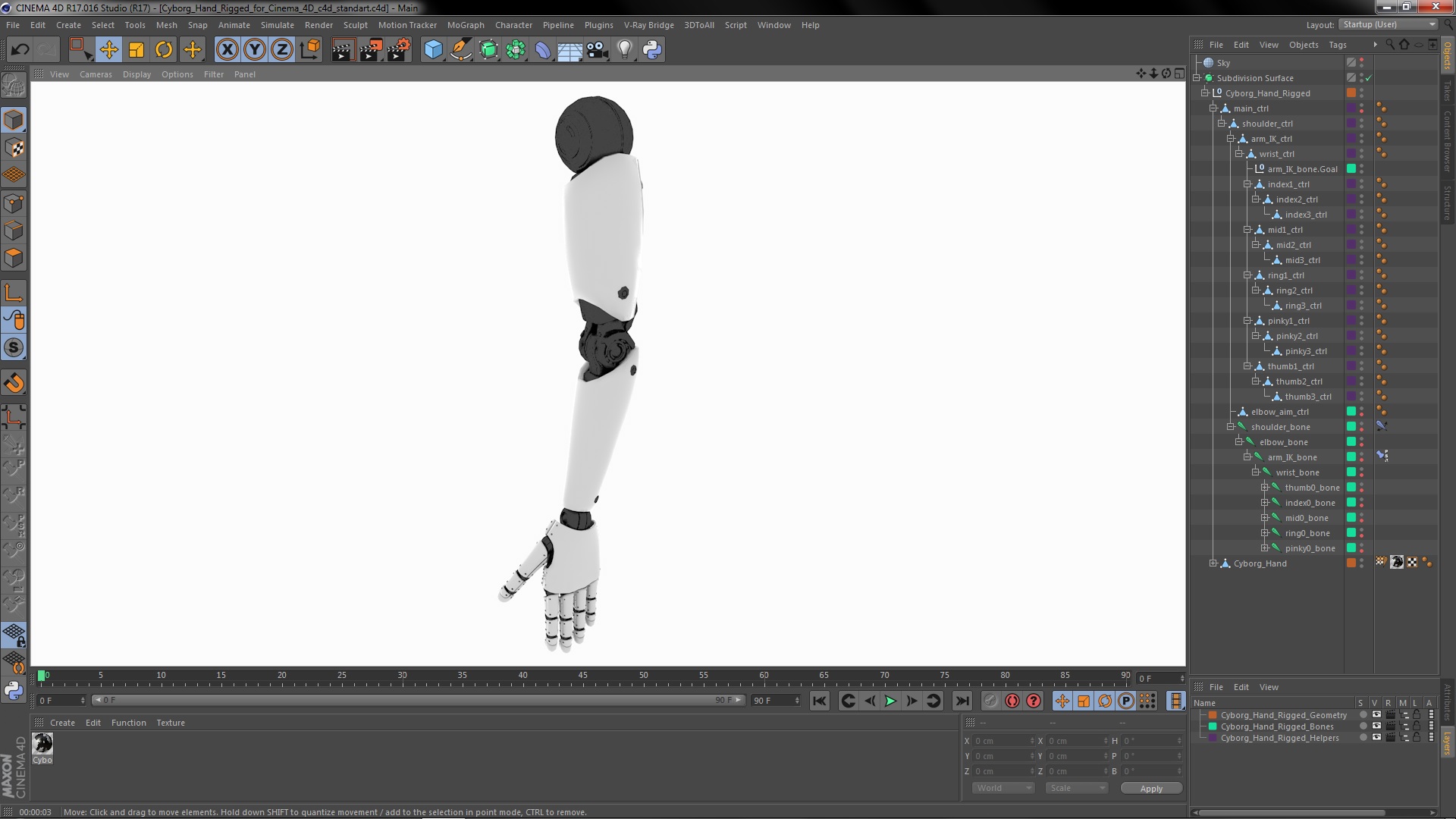
Task: Click the Enable Axis icon
Action: pyautogui.click(x=14, y=293)
